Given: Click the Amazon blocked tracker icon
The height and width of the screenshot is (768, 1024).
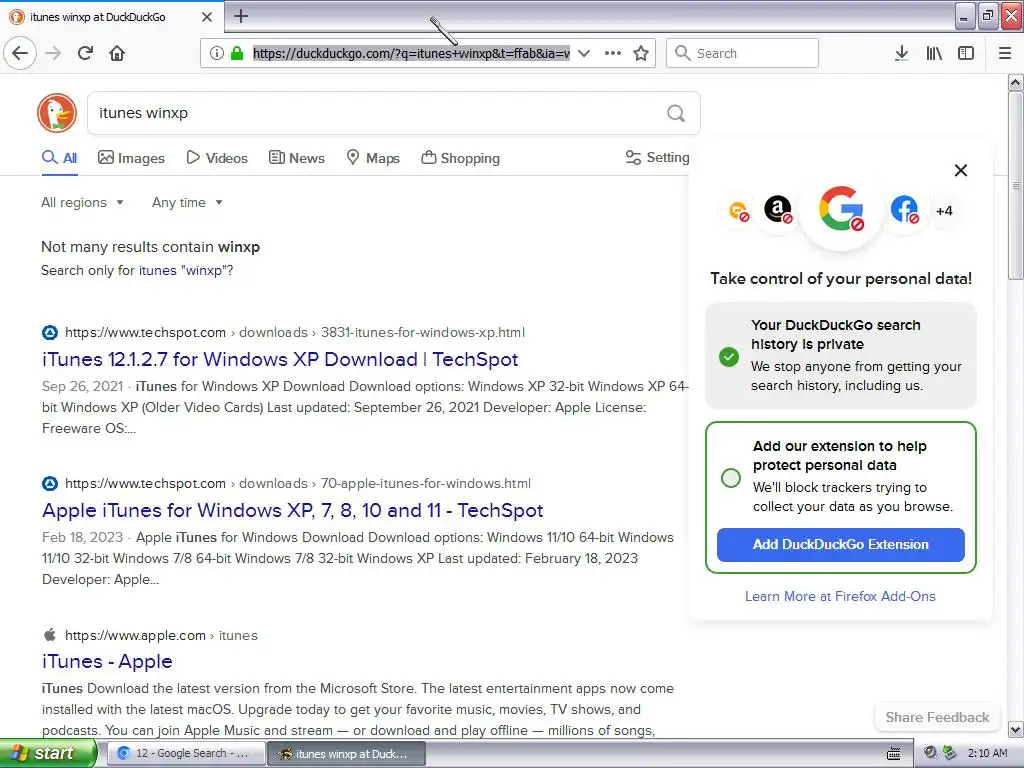Looking at the screenshot, I should pos(778,210).
